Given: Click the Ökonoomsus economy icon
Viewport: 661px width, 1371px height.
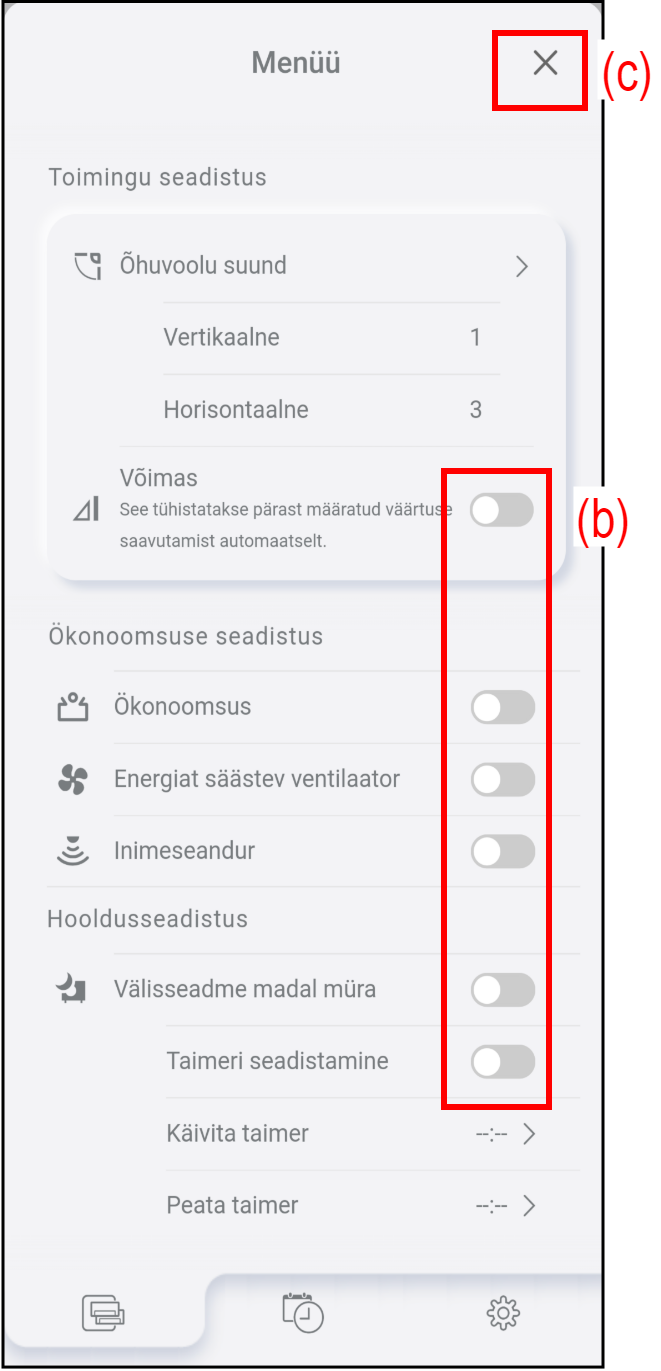Looking at the screenshot, I should pos(73,707).
